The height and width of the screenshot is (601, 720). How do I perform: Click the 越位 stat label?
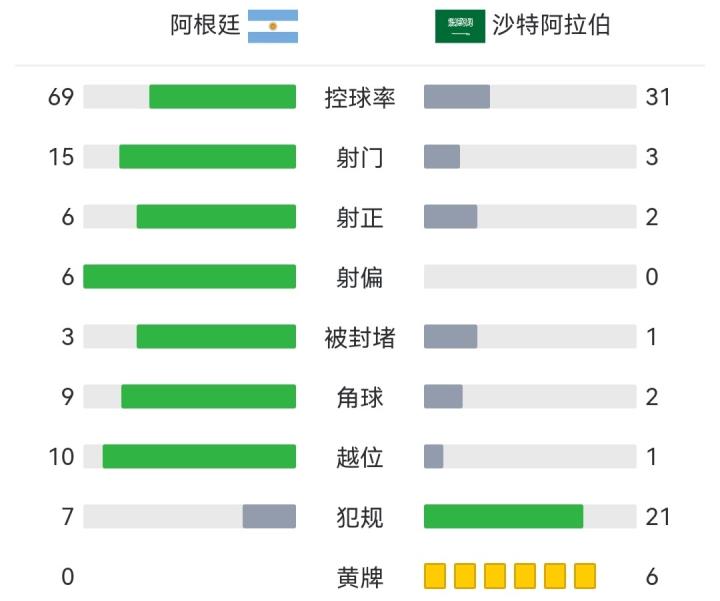360,457
